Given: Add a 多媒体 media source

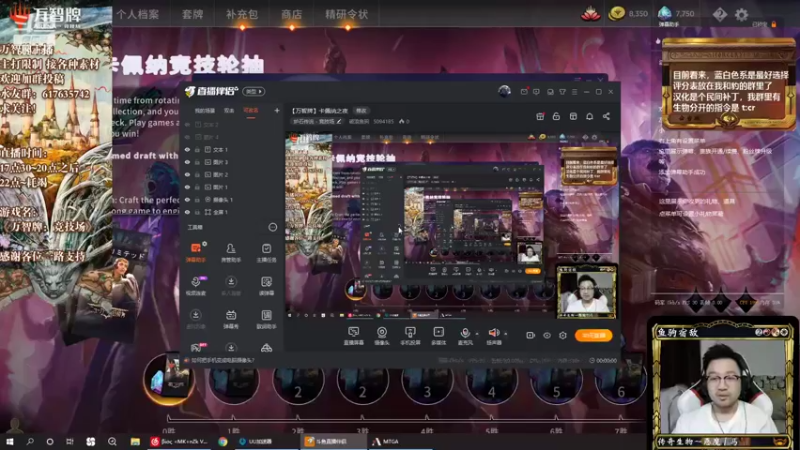Looking at the screenshot, I should click(x=438, y=336).
